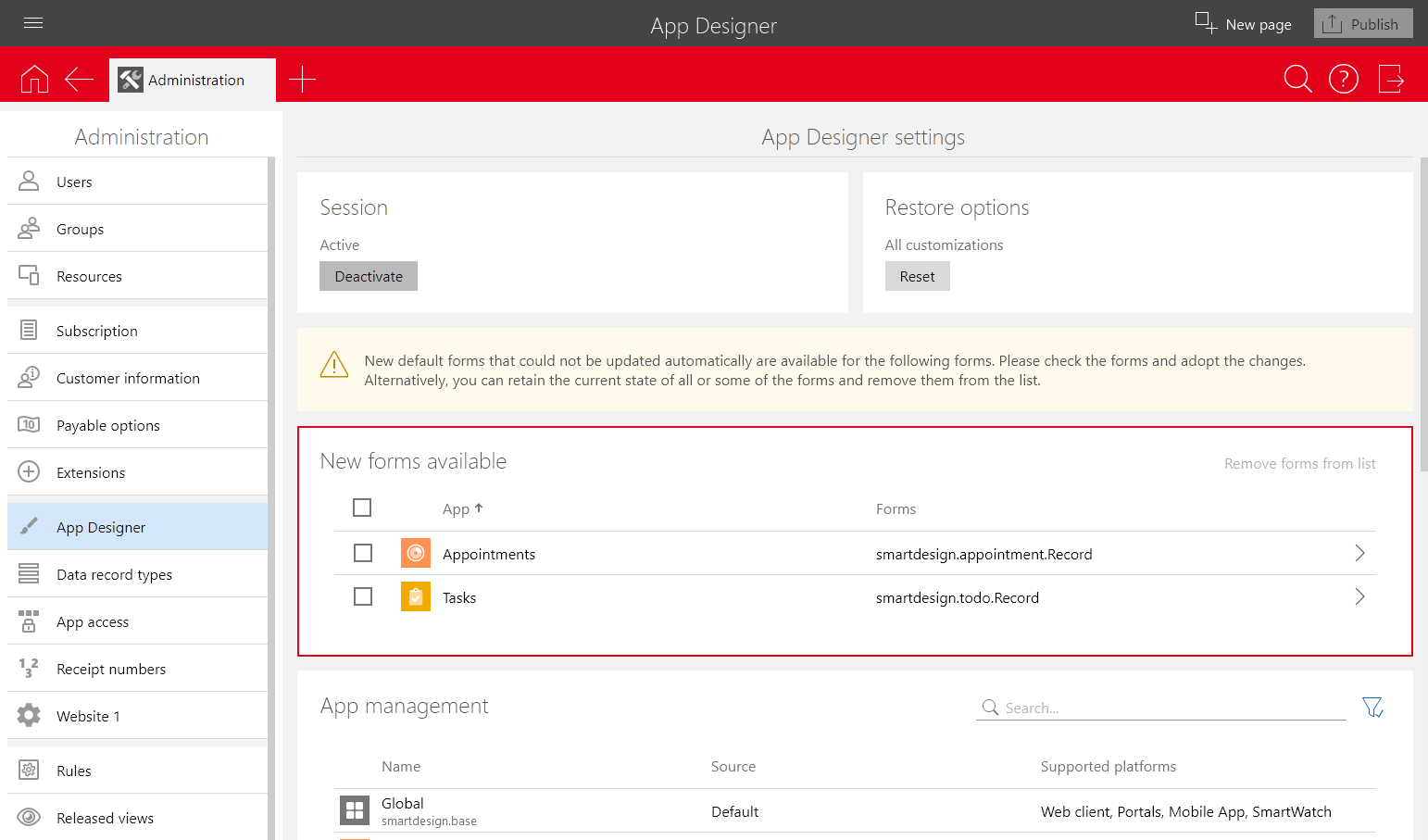
Task: Select all forms header checkbox
Action: 362,508
